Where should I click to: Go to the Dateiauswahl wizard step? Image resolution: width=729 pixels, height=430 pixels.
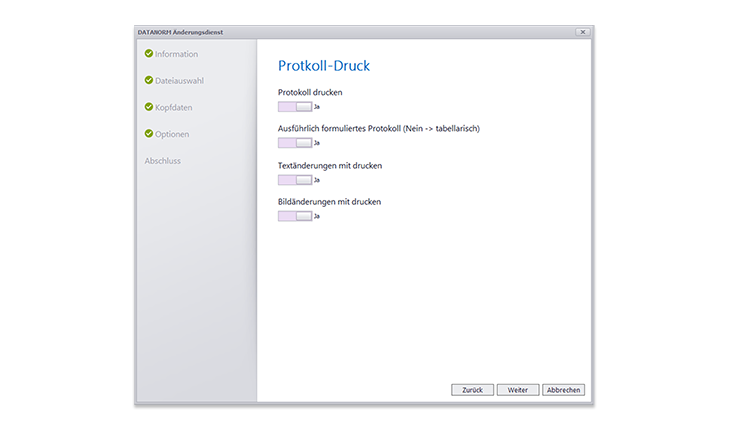tap(179, 81)
